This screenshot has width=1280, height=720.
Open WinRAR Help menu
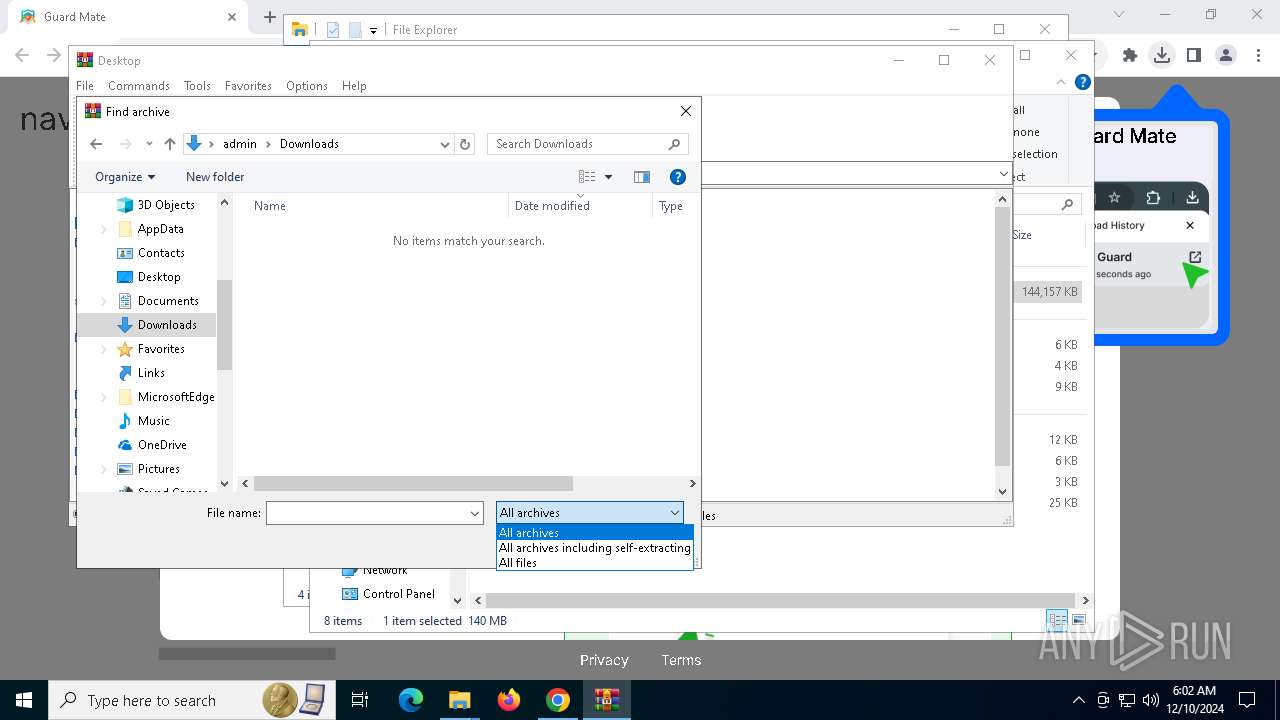pyautogui.click(x=354, y=86)
